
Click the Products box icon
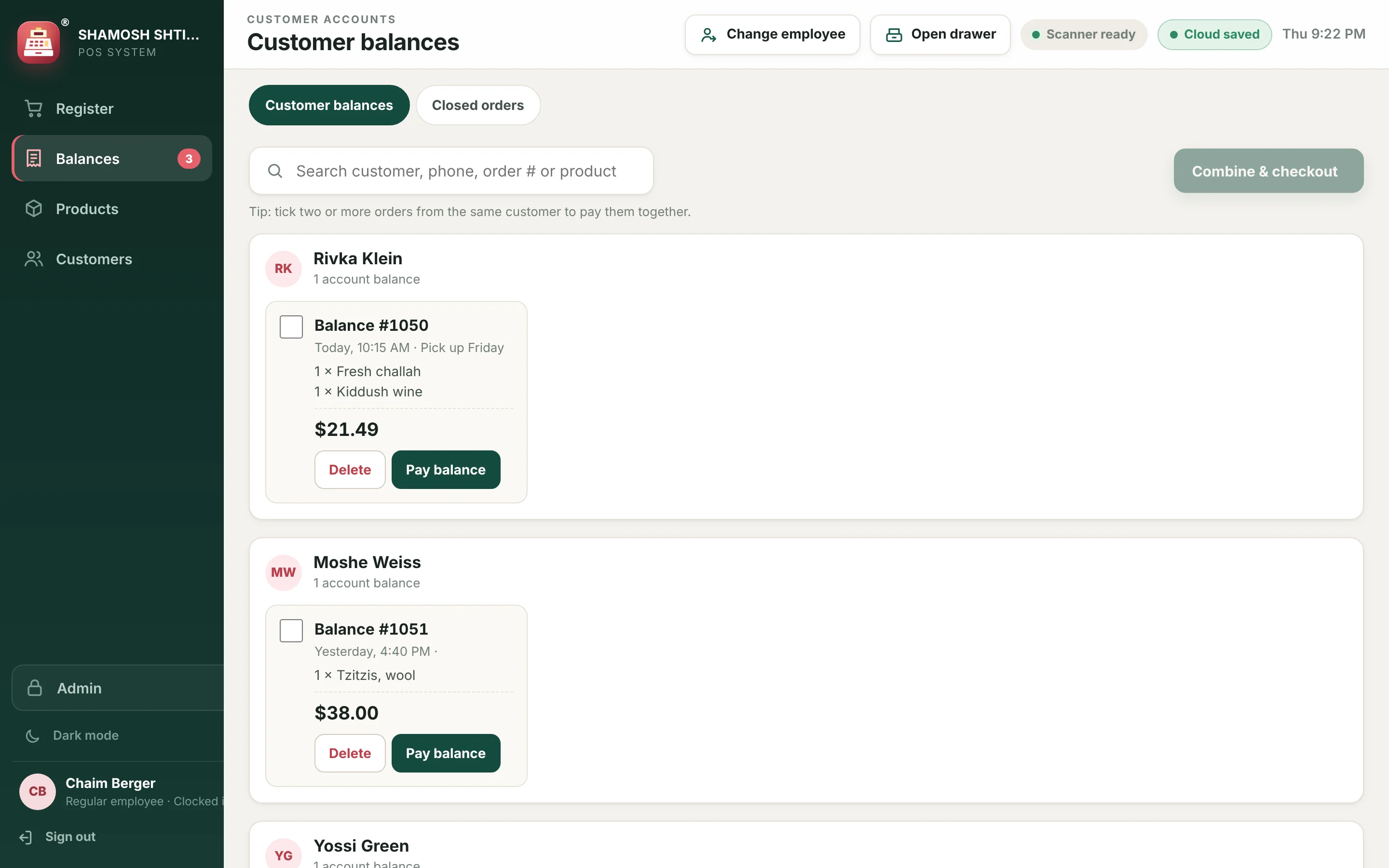34,208
